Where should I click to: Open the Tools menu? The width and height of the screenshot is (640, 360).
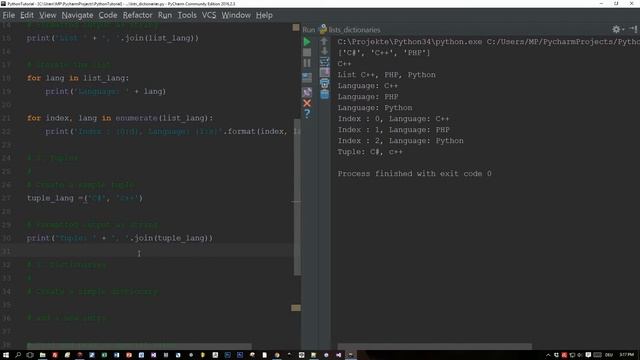point(187,15)
